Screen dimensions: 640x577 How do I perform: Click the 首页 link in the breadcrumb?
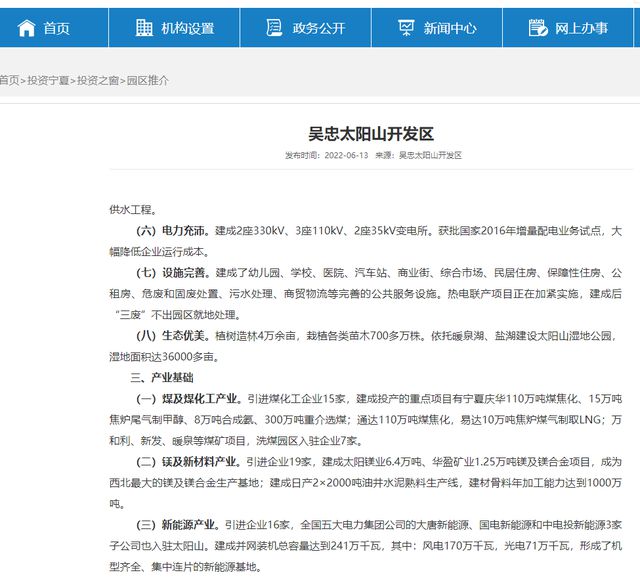pos(9,80)
